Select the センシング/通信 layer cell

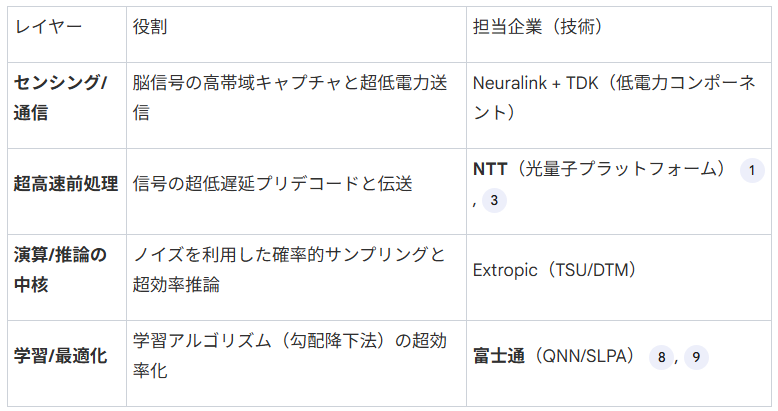(60, 97)
